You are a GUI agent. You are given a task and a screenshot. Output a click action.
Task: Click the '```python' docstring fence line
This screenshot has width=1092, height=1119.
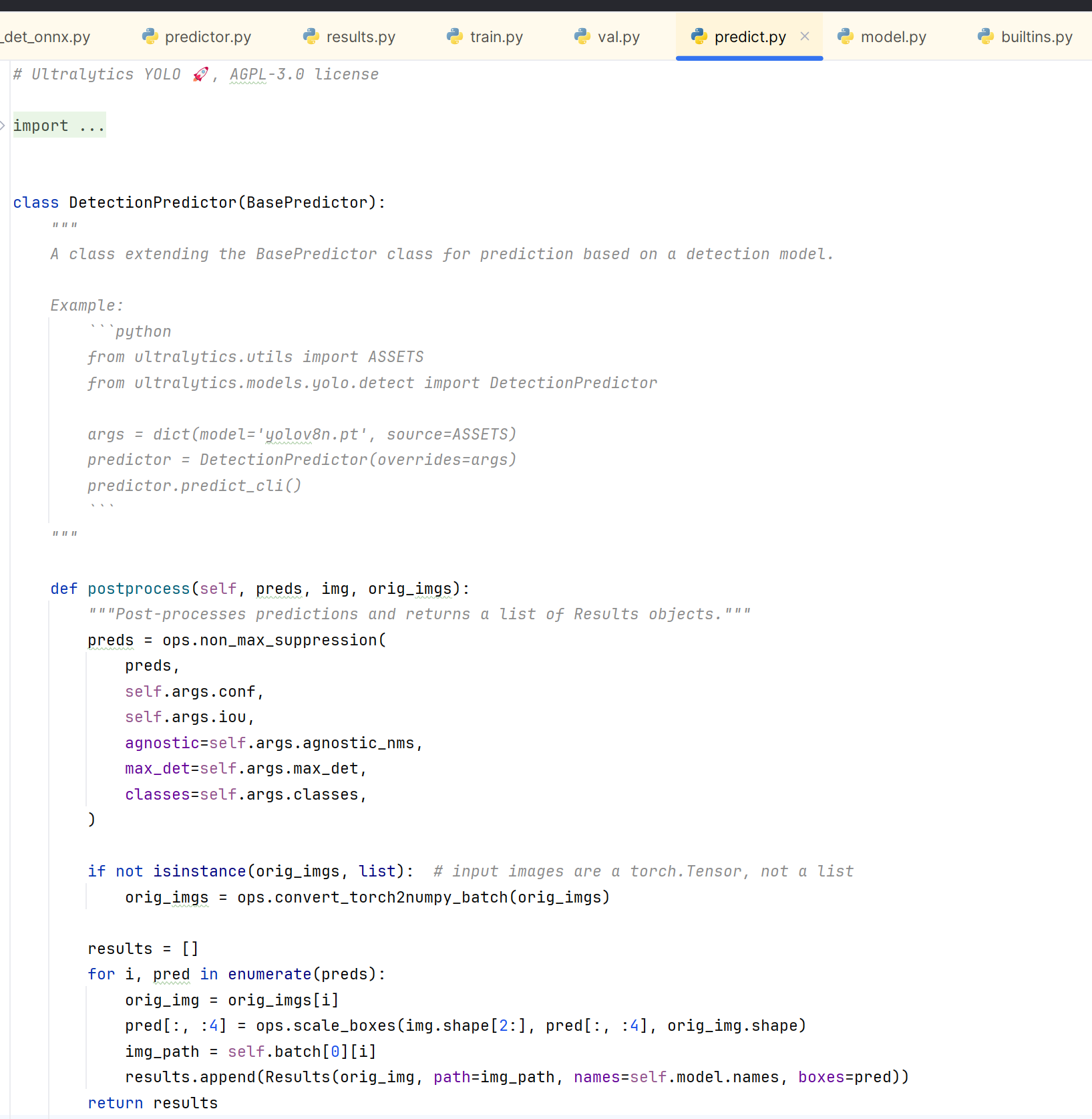[x=130, y=331]
